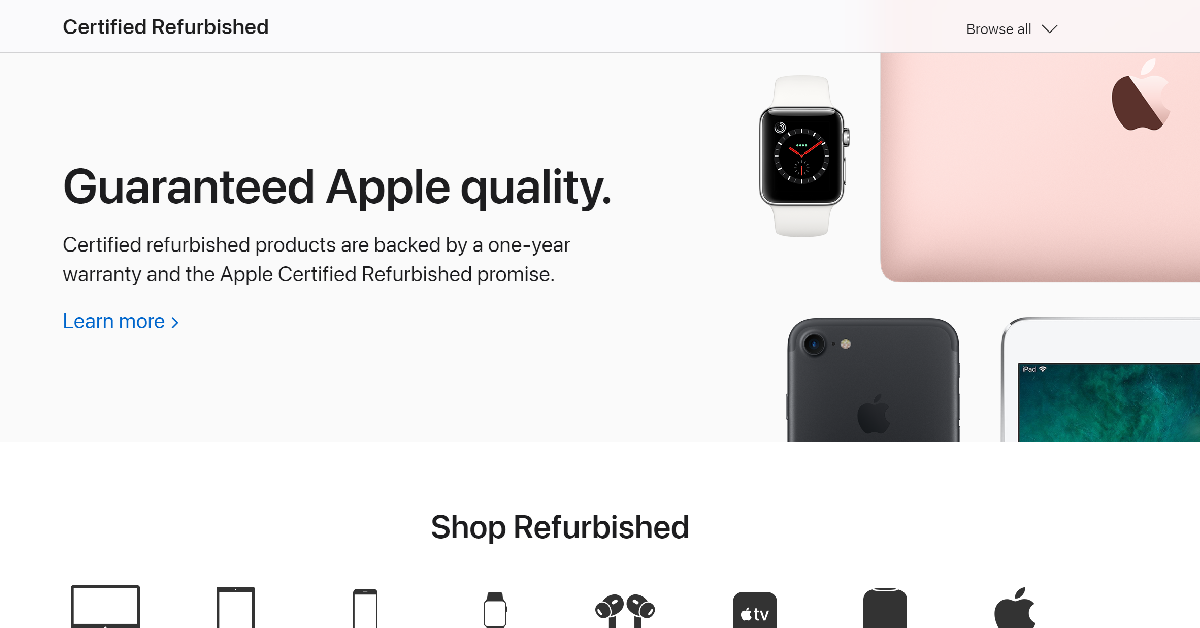Click the one-year warranty description paragraph

point(316,259)
